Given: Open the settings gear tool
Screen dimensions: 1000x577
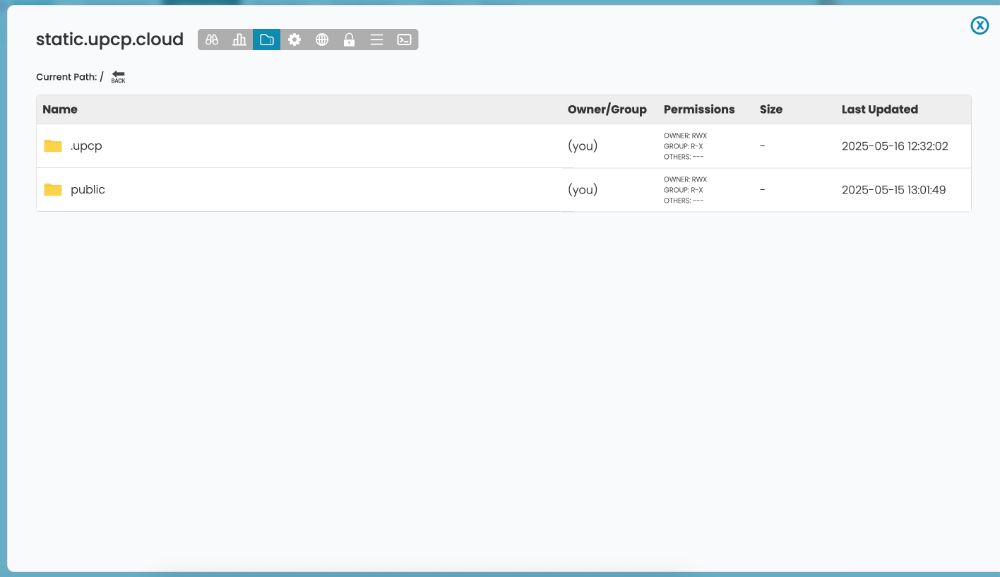Looking at the screenshot, I should (x=294, y=40).
